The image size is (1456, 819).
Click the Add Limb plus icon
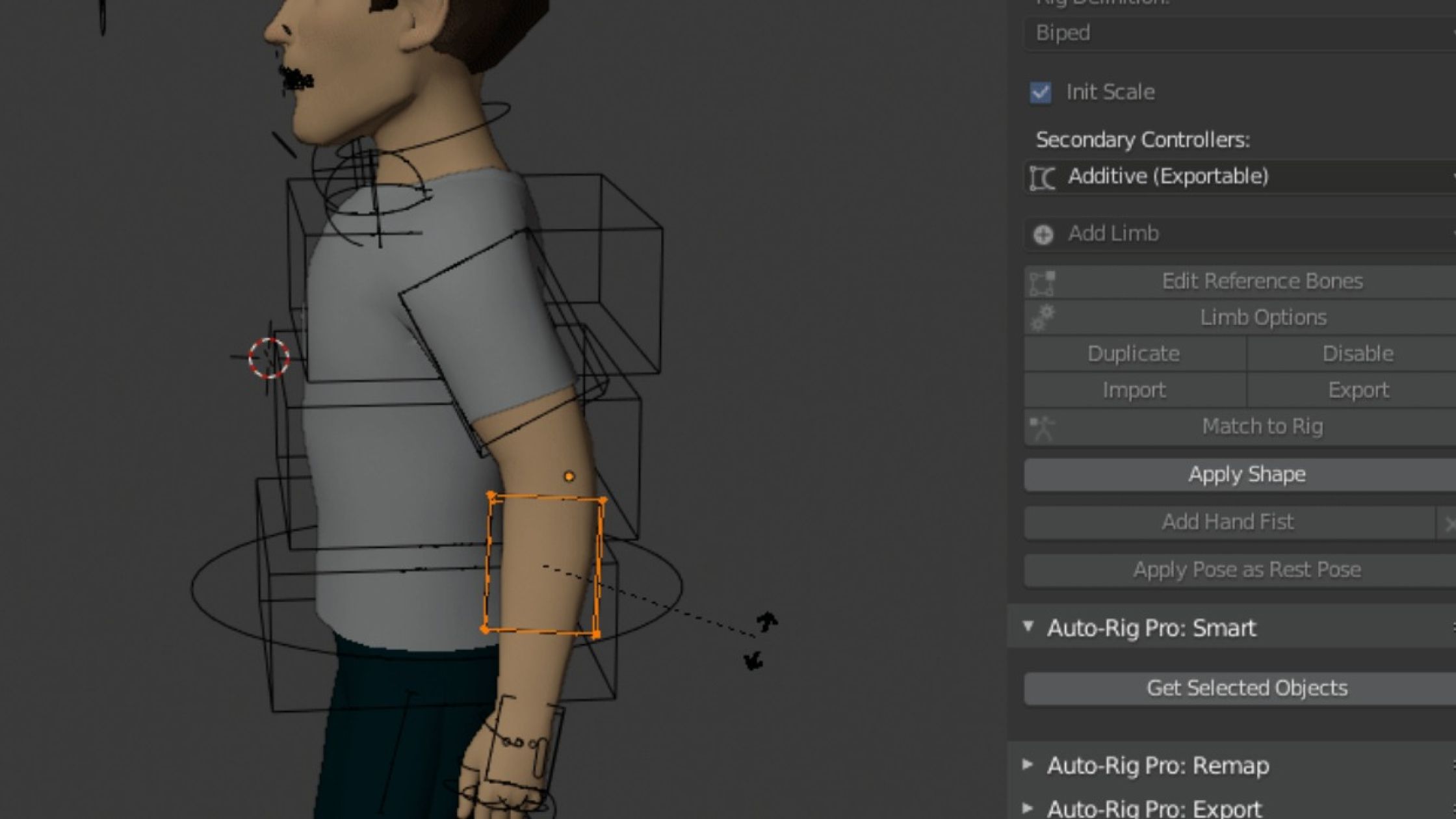(x=1043, y=234)
